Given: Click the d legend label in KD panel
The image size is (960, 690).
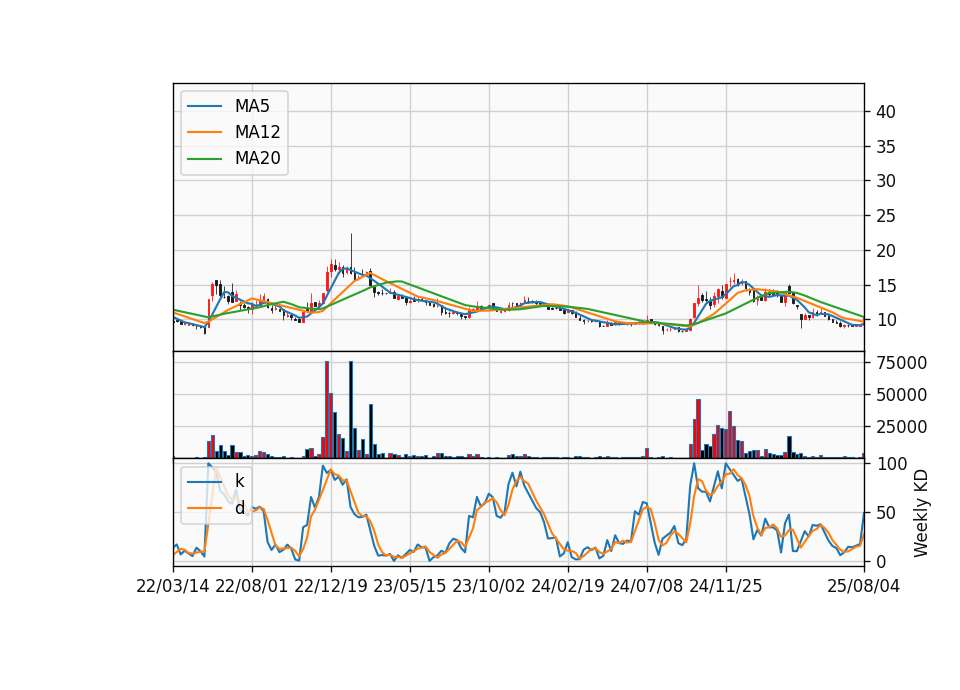Looking at the screenshot, I should pyautogui.click(x=239, y=508).
